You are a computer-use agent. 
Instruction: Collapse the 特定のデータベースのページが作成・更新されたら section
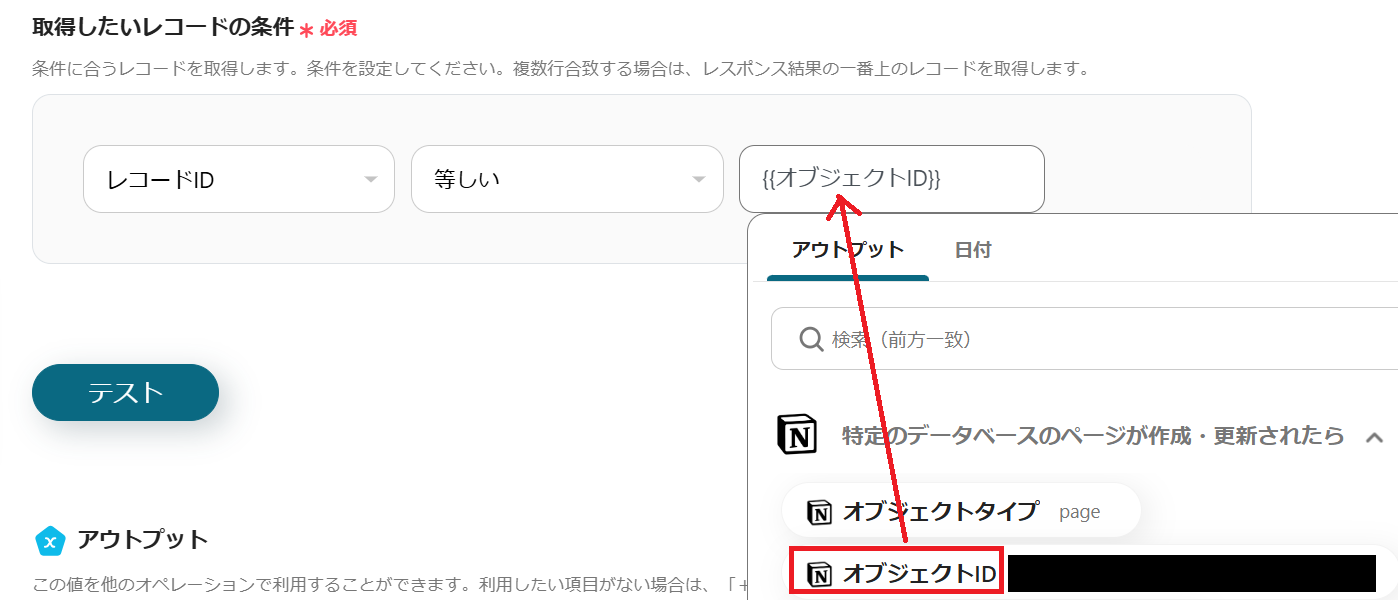[x=1374, y=437]
